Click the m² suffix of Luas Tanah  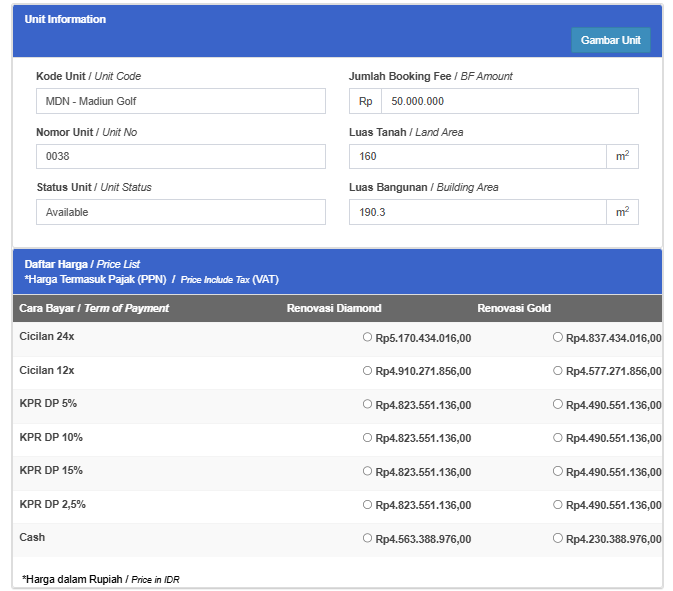coord(622,156)
